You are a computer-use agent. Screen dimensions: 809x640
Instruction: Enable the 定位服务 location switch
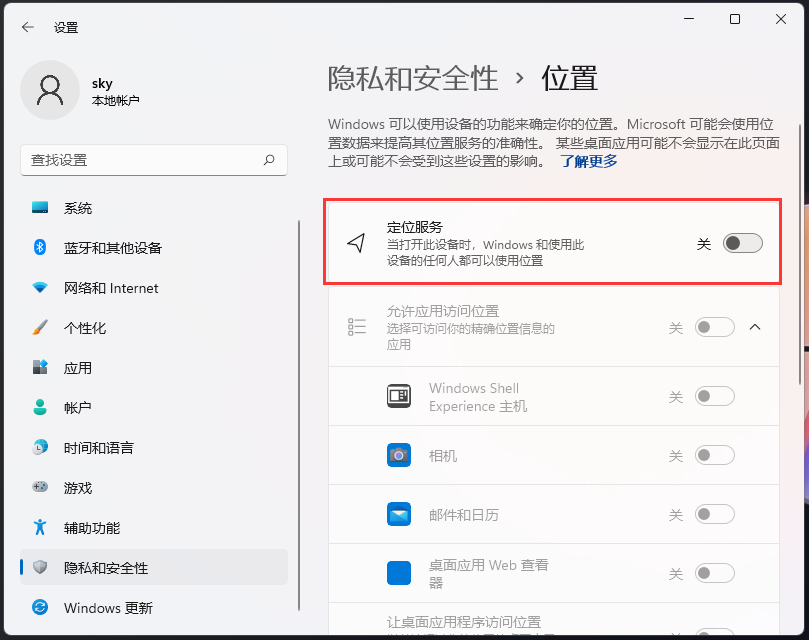(741, 243)
